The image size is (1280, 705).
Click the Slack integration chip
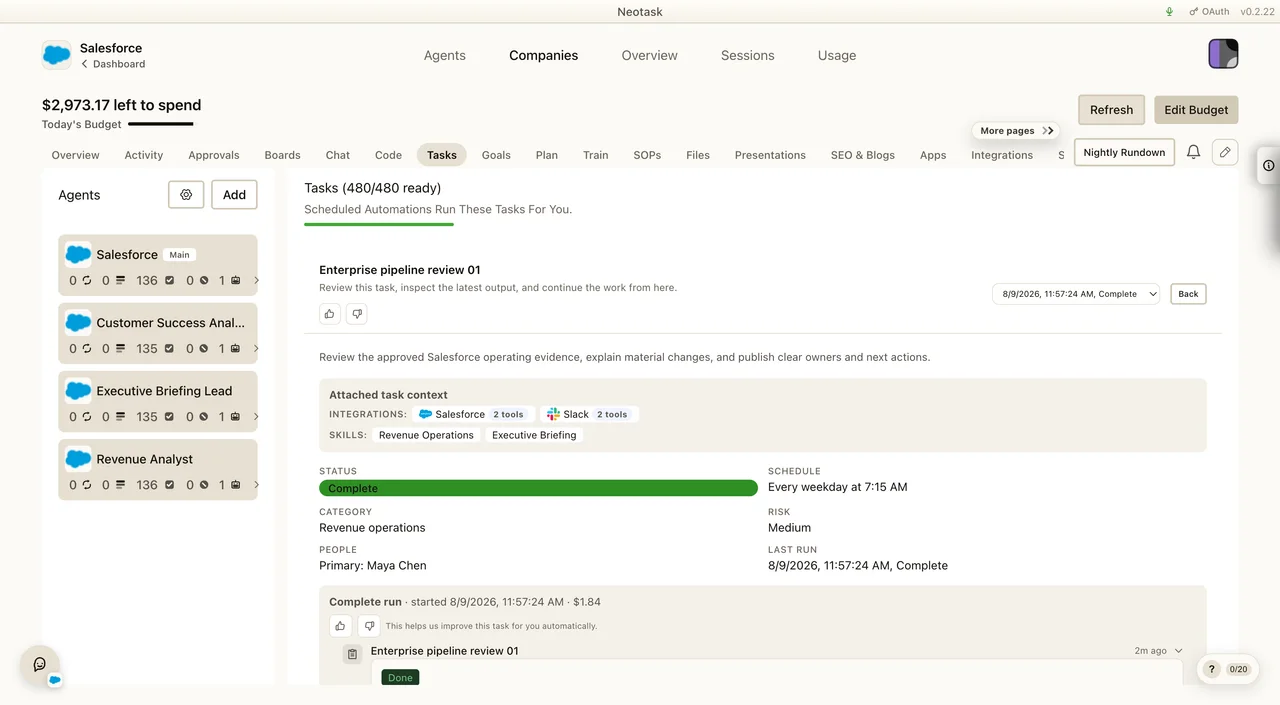(x=589, y=414)
